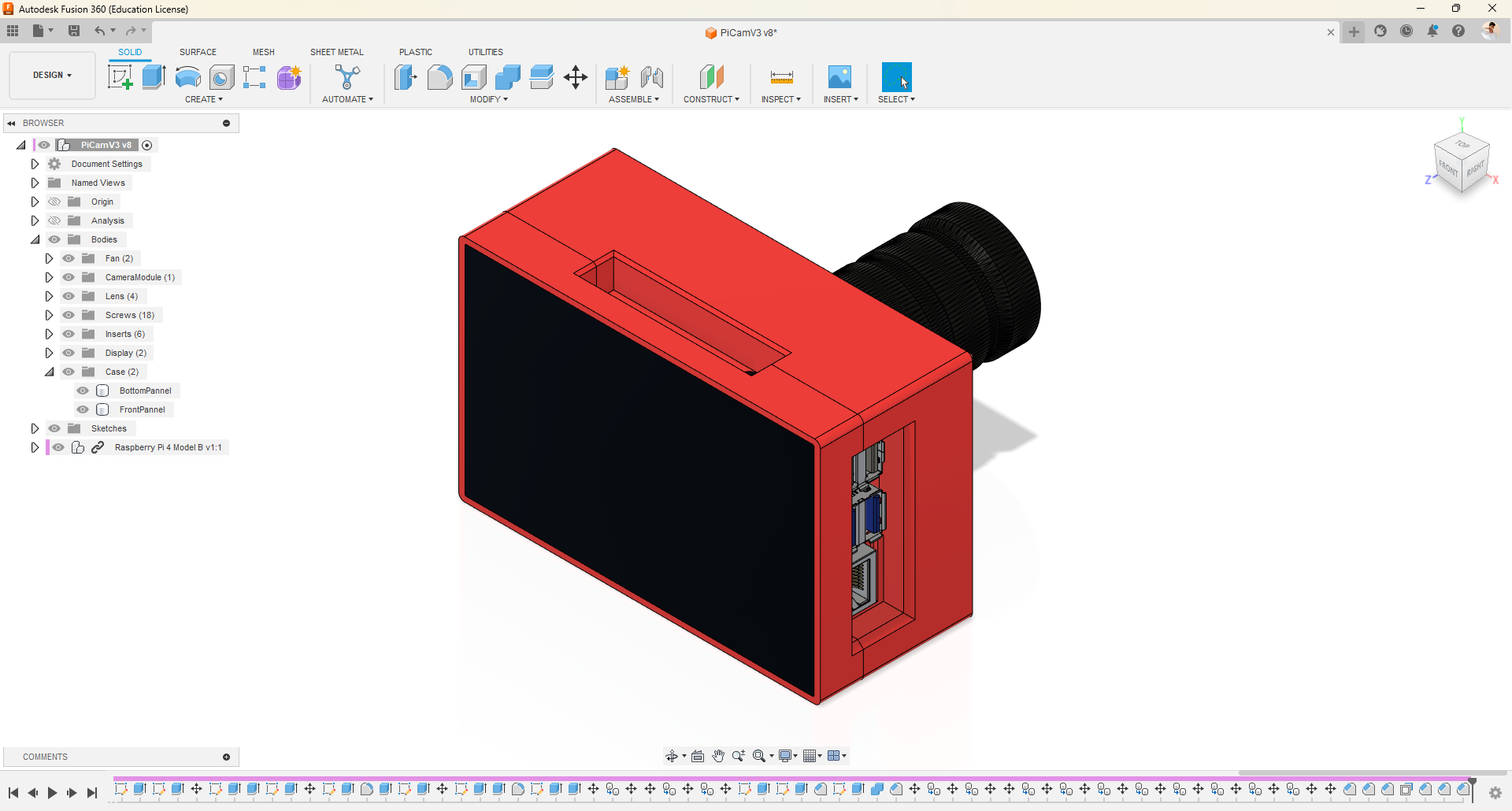Click the Select tool icon
The height and width of the screenshot is (811, 1512).
(x=897, y=77)
